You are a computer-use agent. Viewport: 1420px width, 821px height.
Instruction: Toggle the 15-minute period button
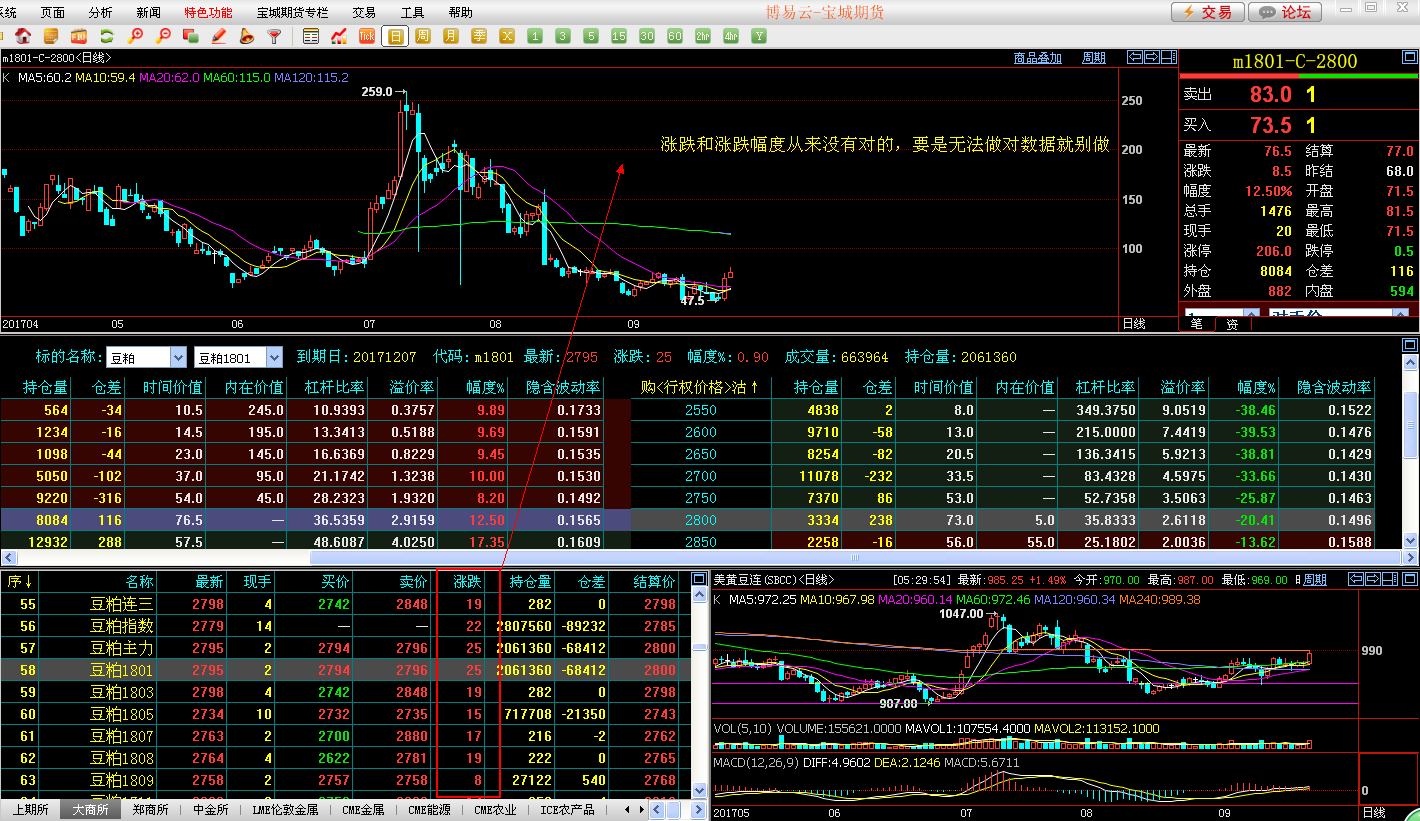coord(619,37)
